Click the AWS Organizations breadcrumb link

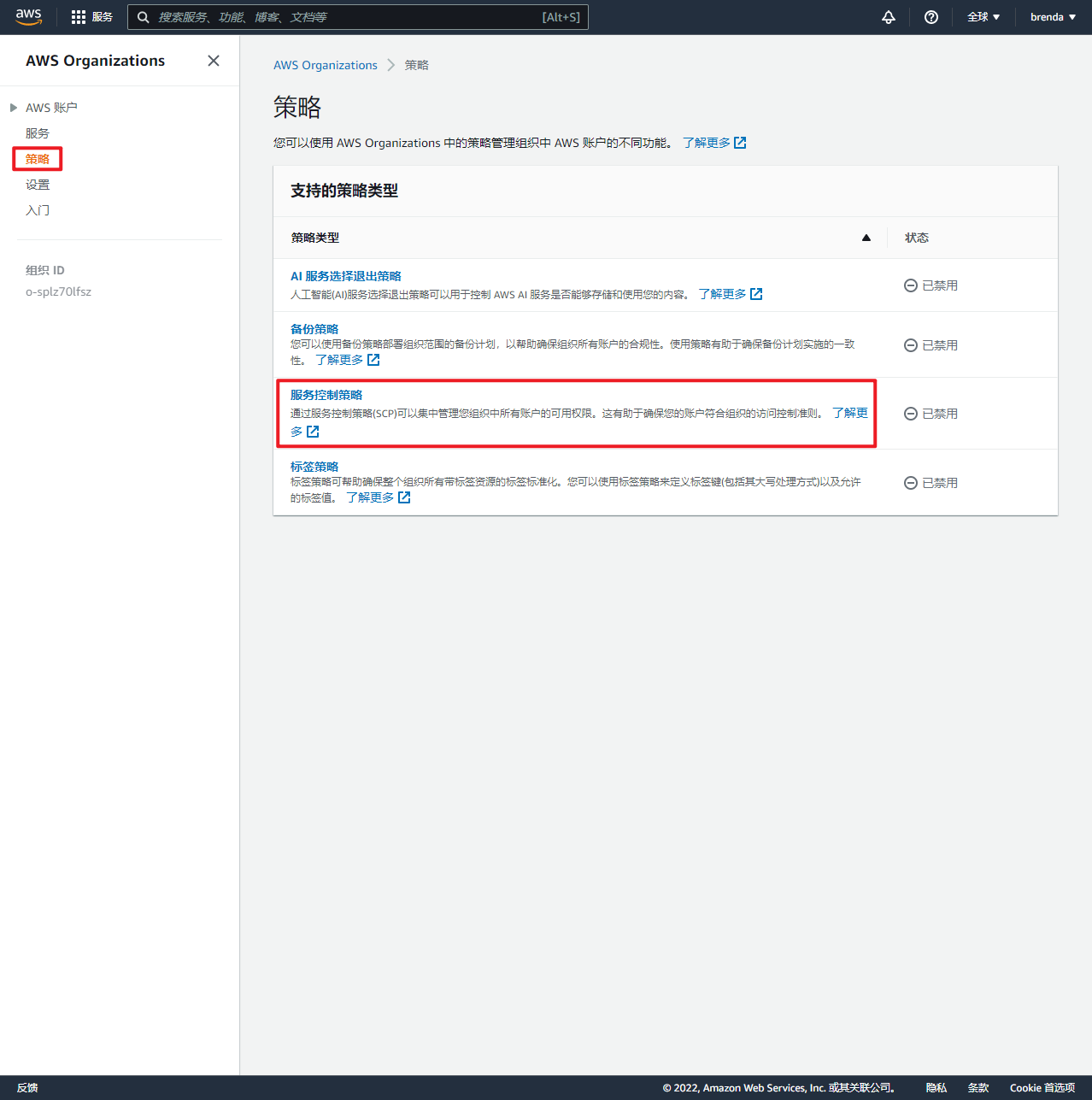(x=326, y=65)
